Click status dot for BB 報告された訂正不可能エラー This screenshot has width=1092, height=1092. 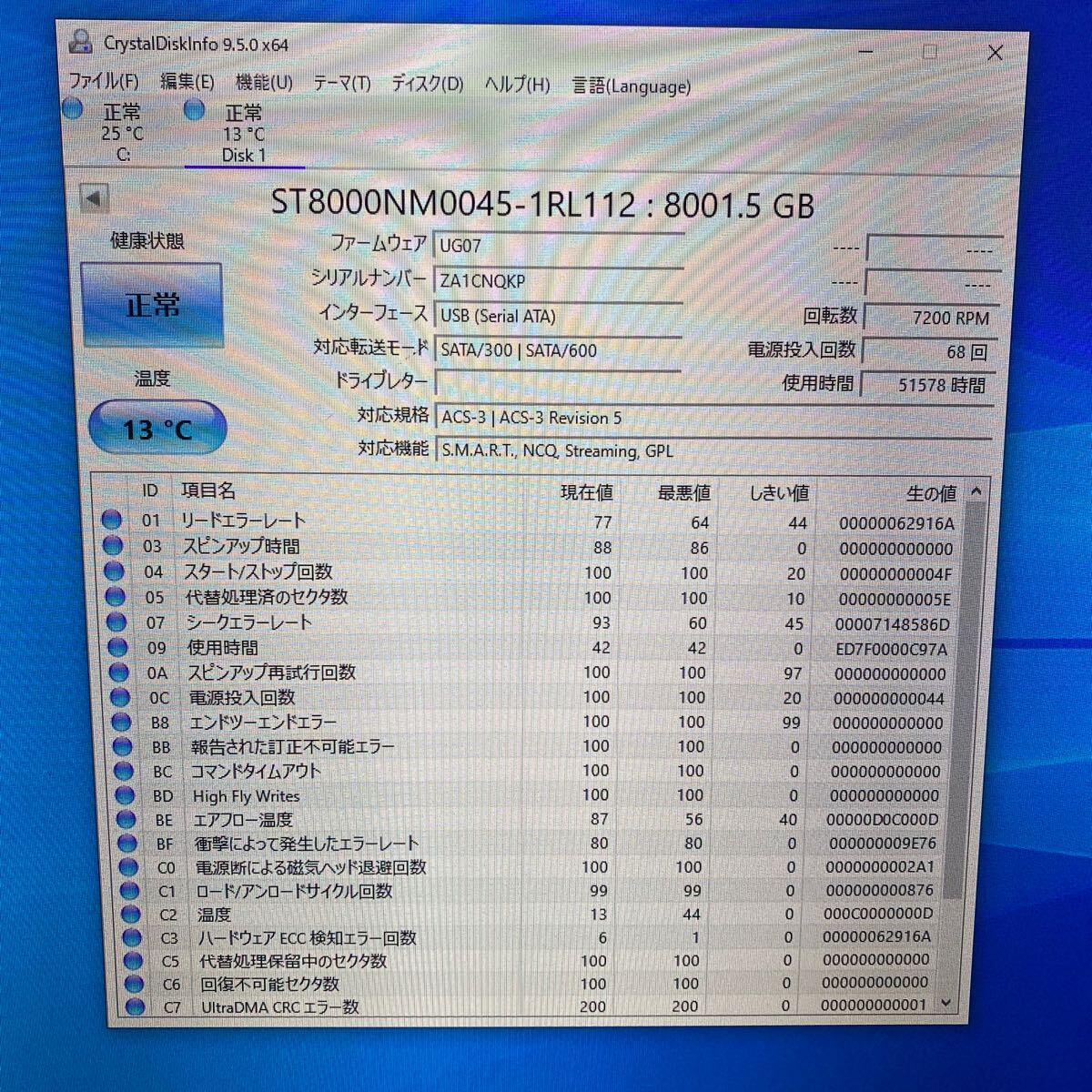(x=123, y=746)
